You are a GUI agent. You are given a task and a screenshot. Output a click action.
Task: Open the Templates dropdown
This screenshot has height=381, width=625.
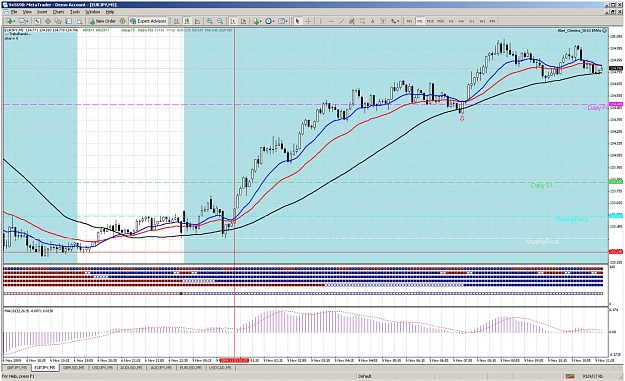coord(283,21)
